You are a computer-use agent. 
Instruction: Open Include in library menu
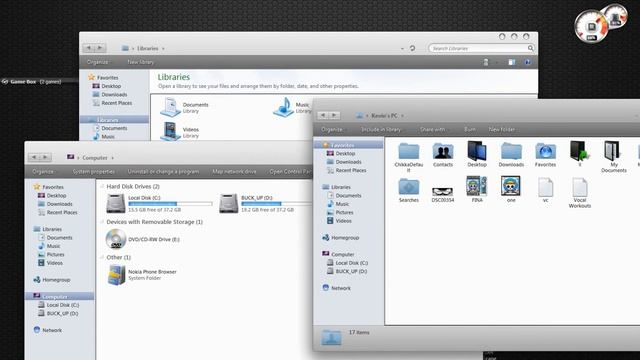tap(381, 129)
